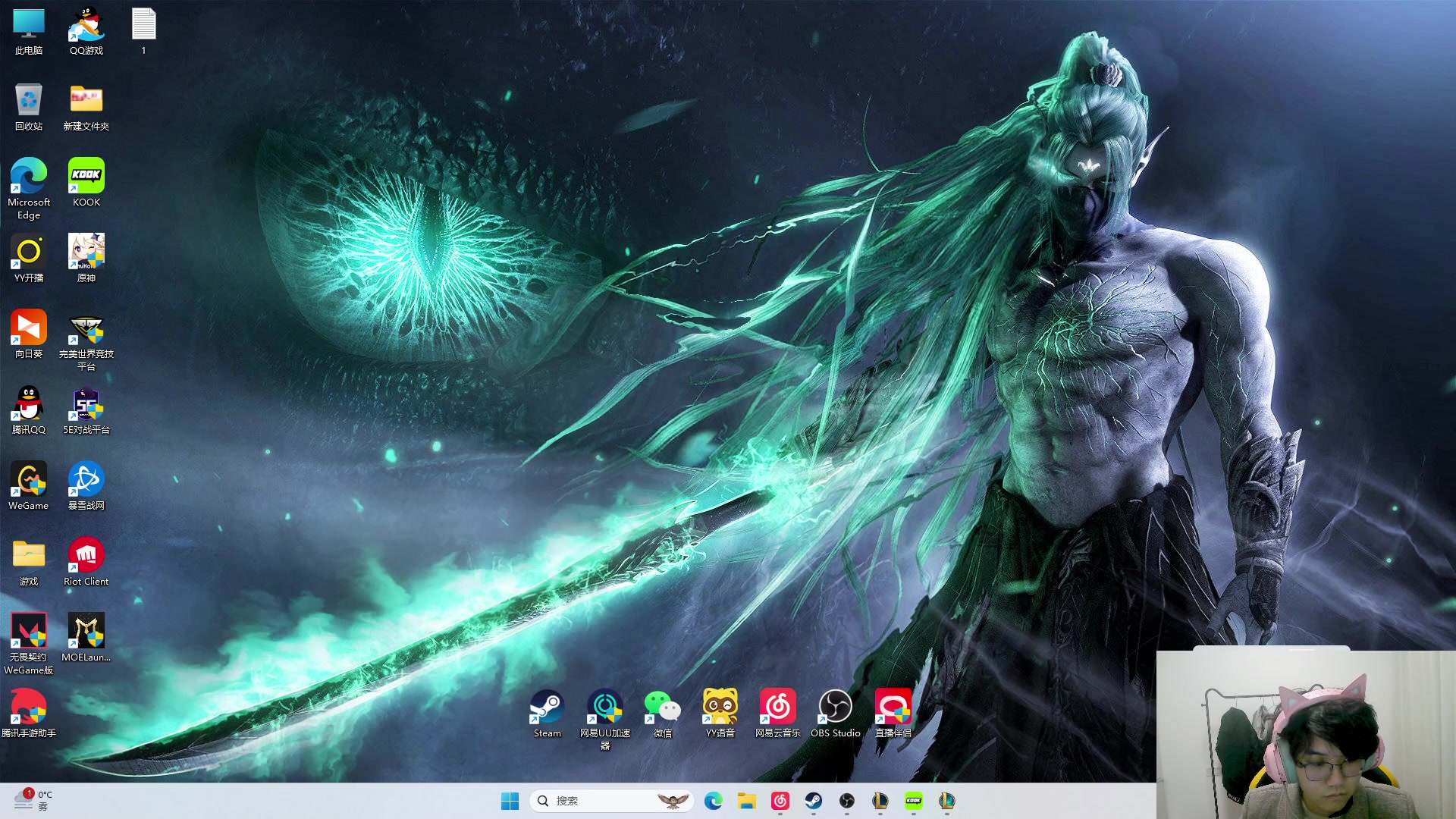Open the weather widget showing 0°C

33,799
